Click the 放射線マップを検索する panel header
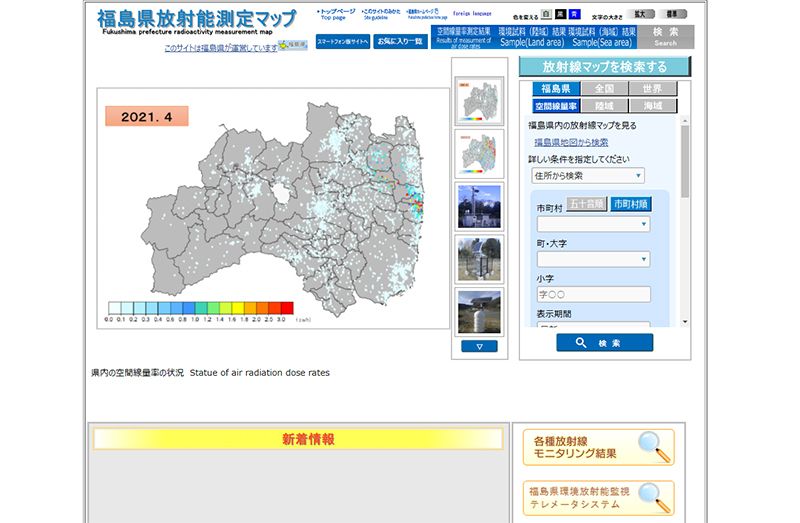Viewport: 800px width, 523px height. pos(605,67)
